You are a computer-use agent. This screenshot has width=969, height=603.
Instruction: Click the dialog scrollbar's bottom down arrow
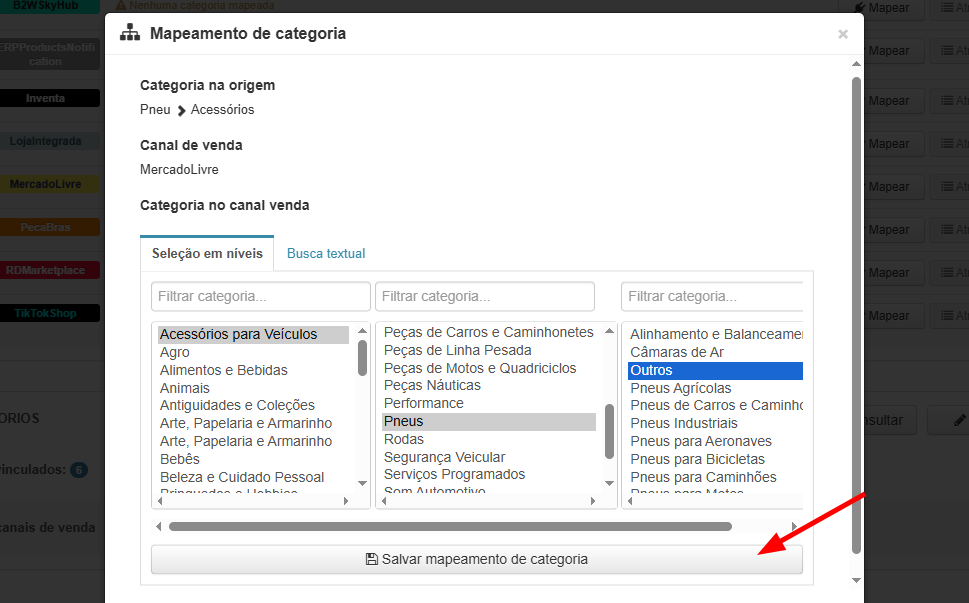click(x=856, y=580)
